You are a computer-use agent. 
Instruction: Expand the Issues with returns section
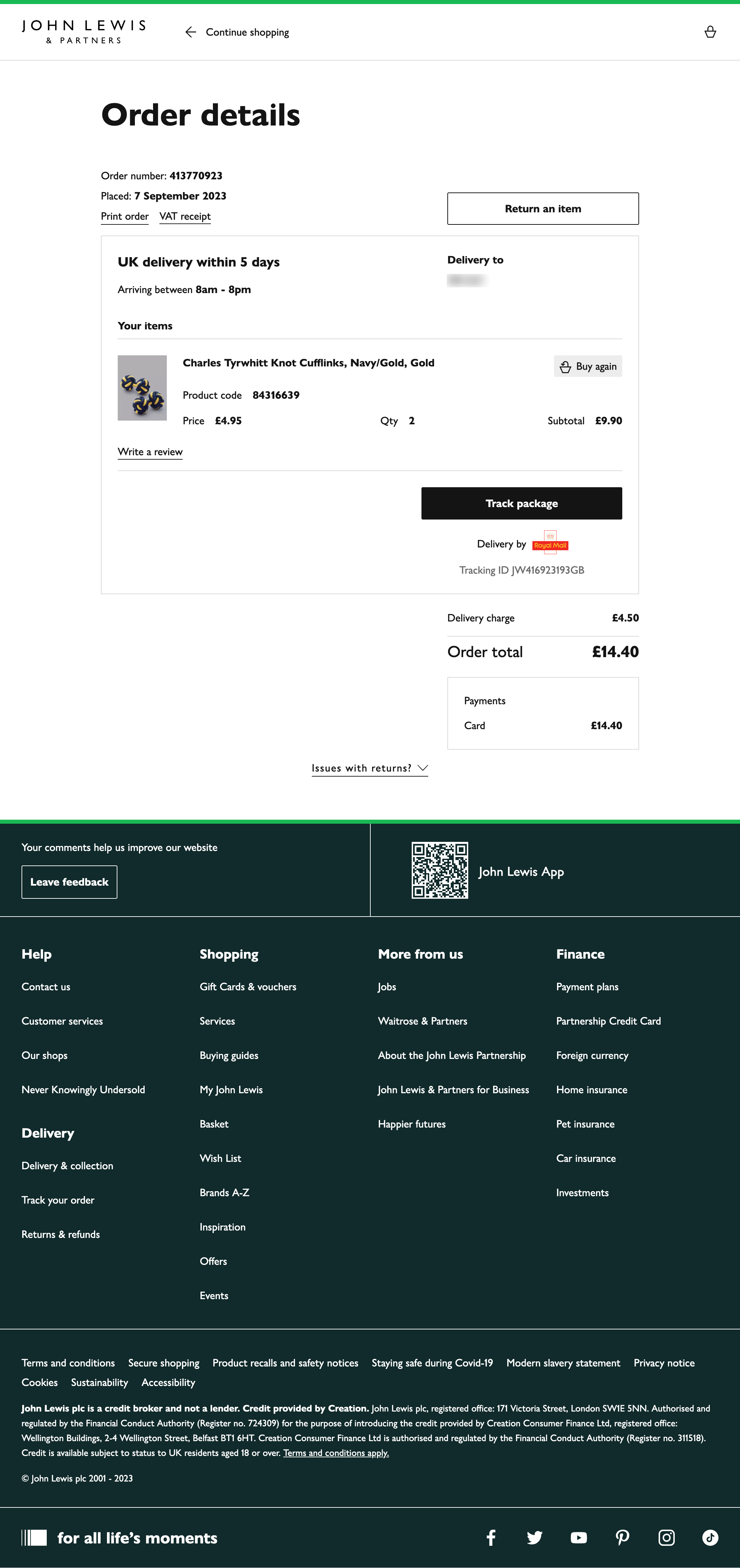(369, 768)
